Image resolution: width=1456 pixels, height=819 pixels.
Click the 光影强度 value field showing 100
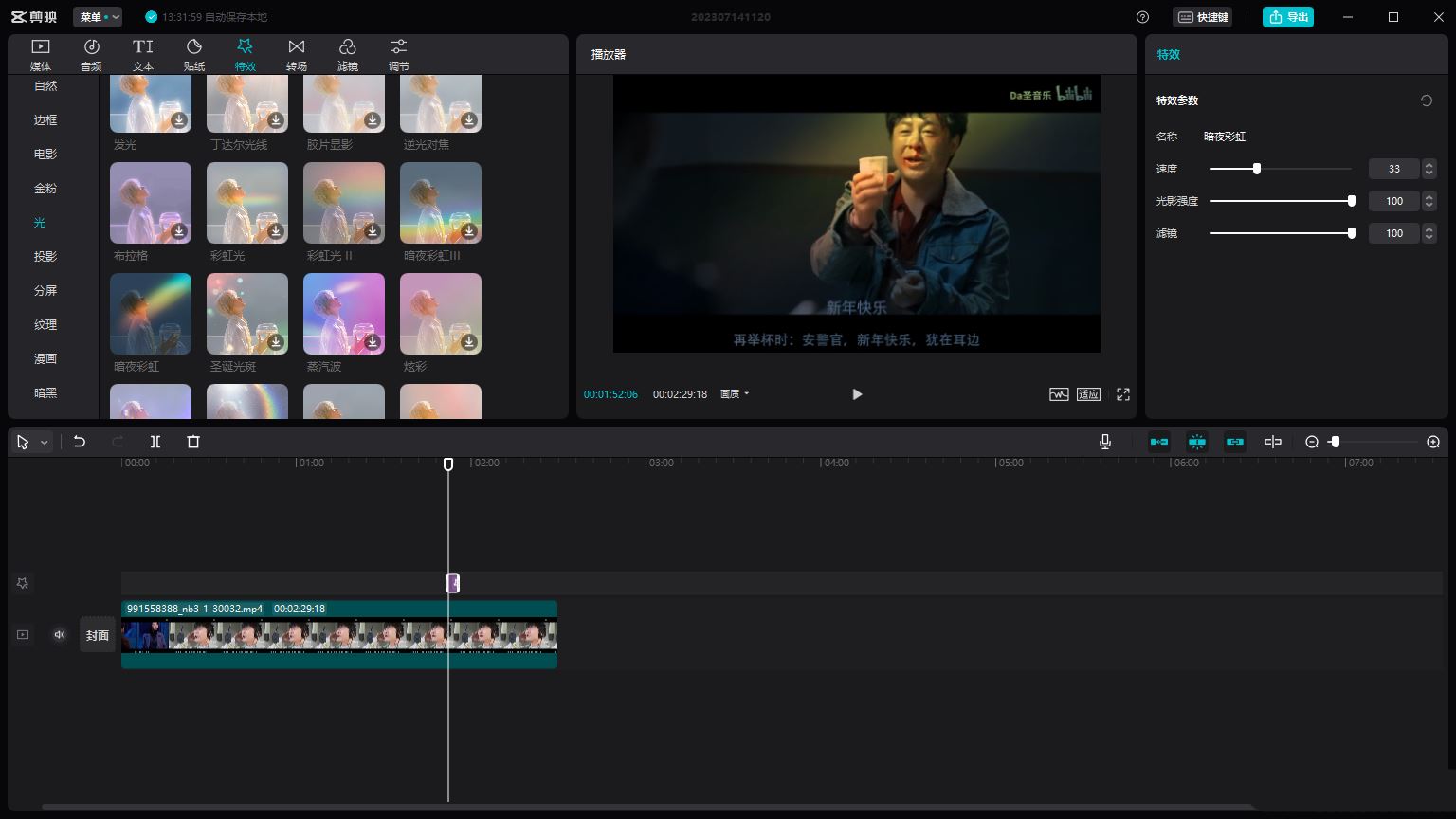(x=1393, y=201)
